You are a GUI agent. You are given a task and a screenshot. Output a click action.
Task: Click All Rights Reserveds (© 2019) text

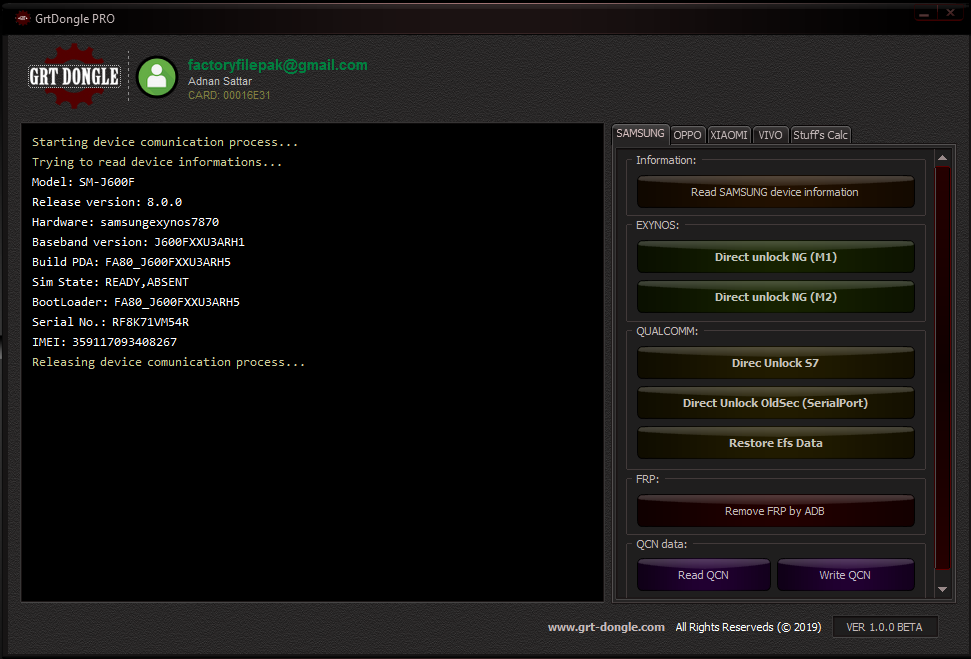748,627
